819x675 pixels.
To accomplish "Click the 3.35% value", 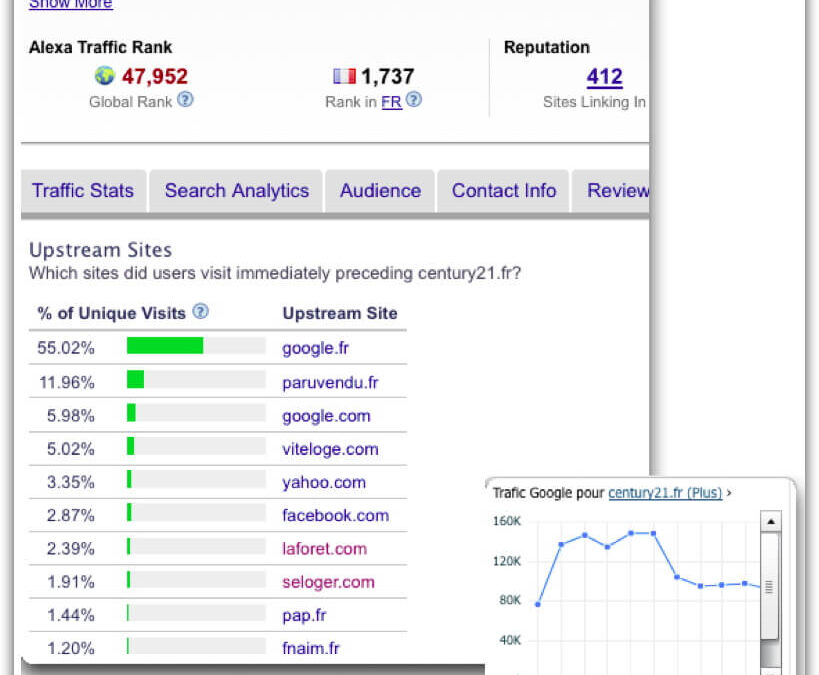I will tap(71, 482).
